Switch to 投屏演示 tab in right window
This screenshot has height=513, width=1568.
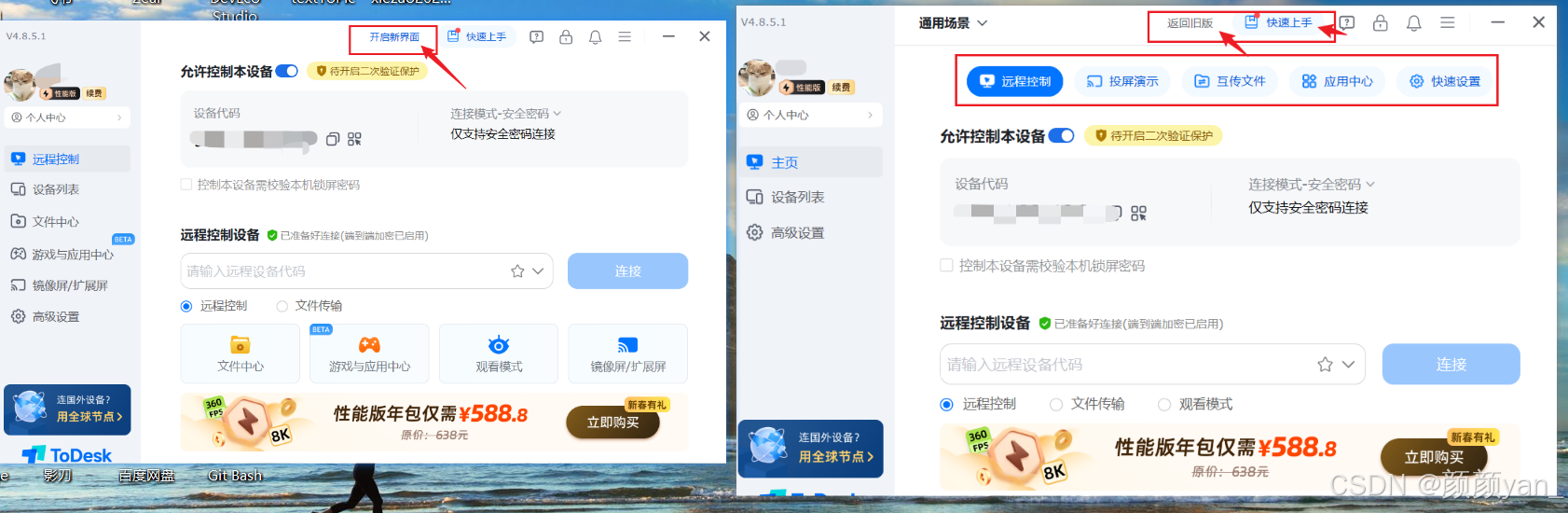[x=1122, y=81]
